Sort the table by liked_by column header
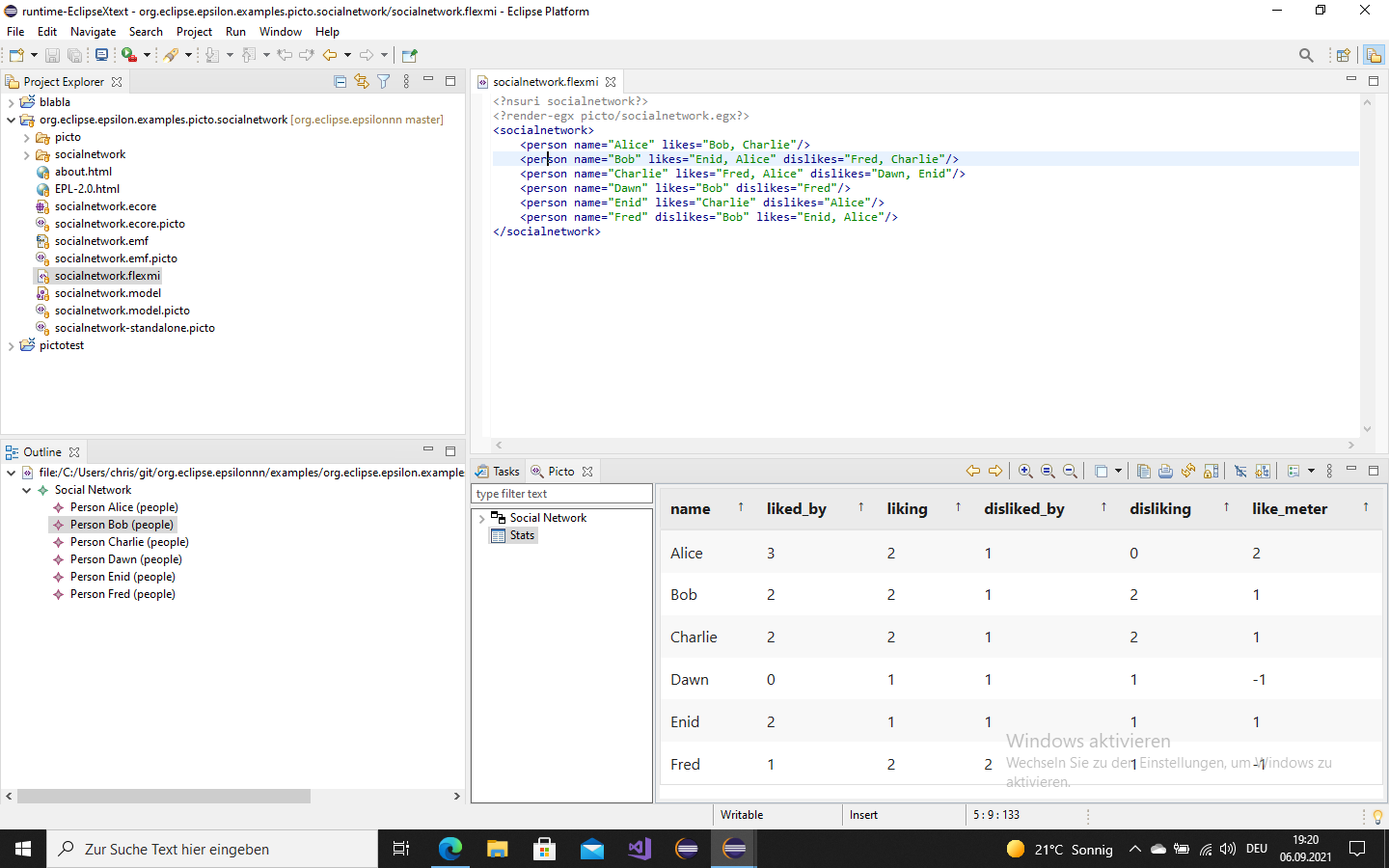Screen dimensions: 1389x868 click(796, 509)
